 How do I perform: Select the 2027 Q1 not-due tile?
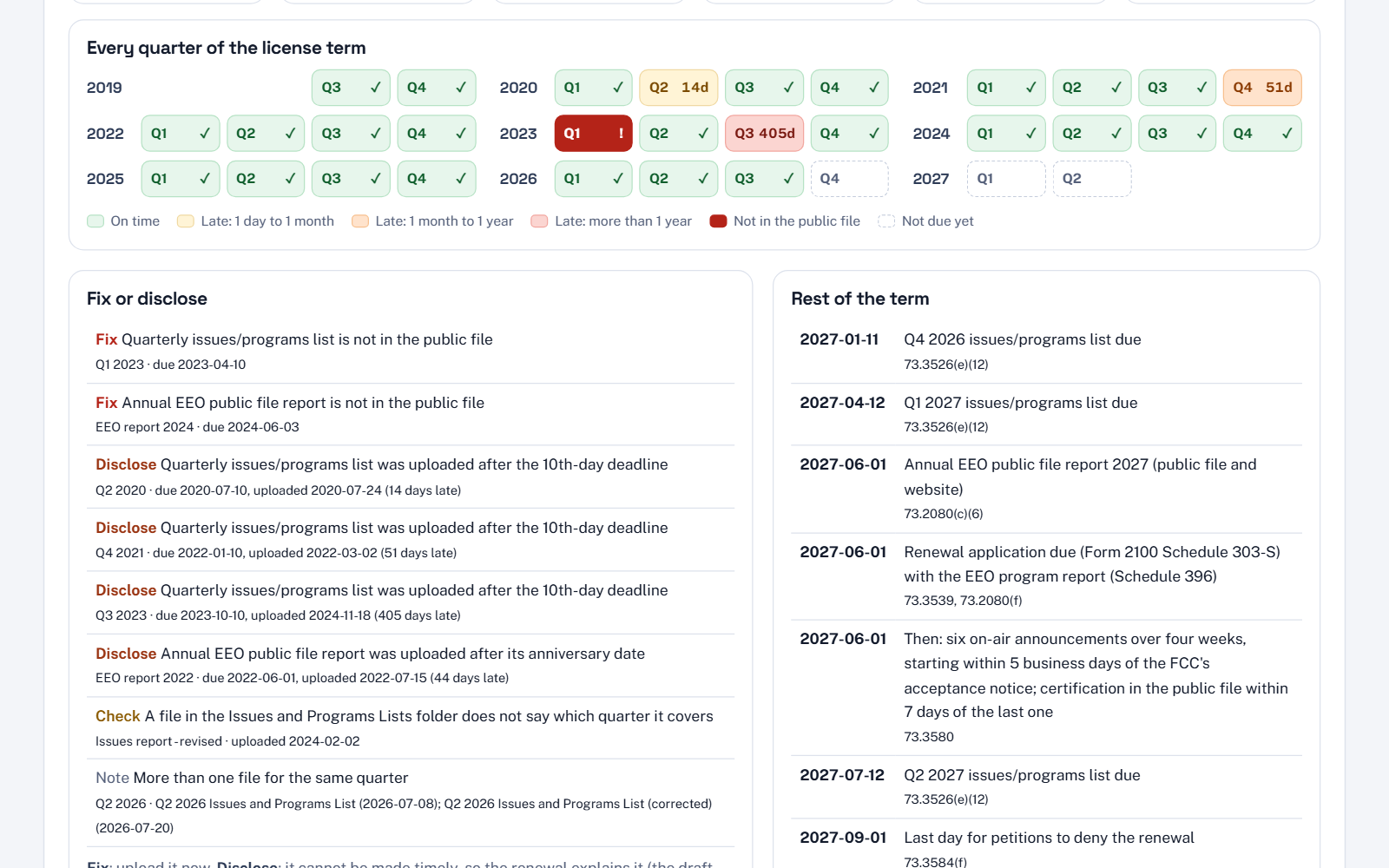1006,179
